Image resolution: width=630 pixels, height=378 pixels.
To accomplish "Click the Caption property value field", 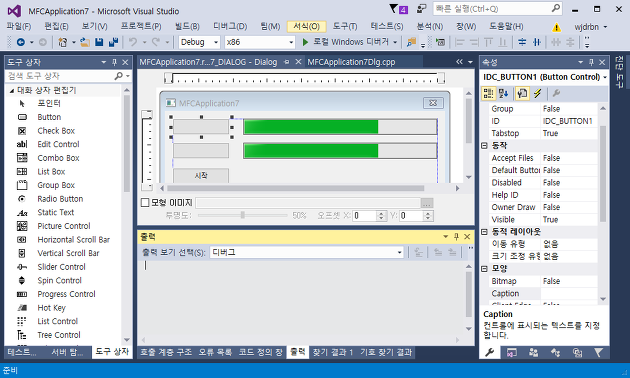I will tap(569, 294).
